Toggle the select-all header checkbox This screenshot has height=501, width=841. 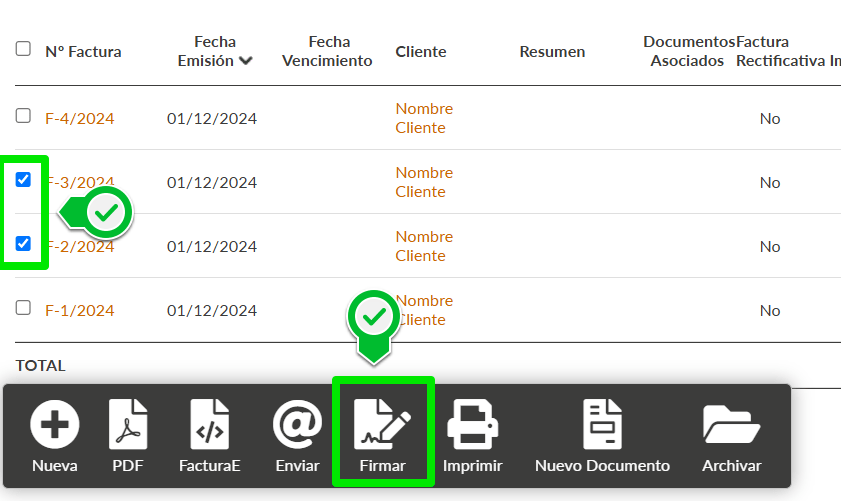(23, 48)
